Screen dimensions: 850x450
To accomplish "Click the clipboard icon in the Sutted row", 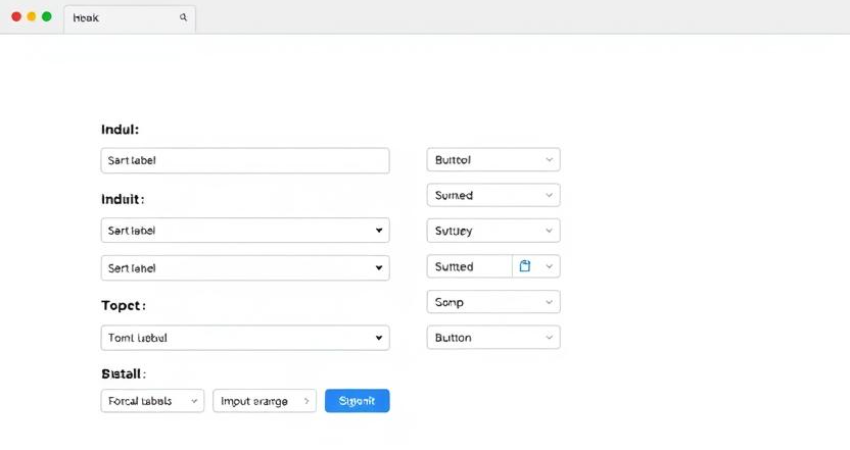I will (x=525, y=267).
